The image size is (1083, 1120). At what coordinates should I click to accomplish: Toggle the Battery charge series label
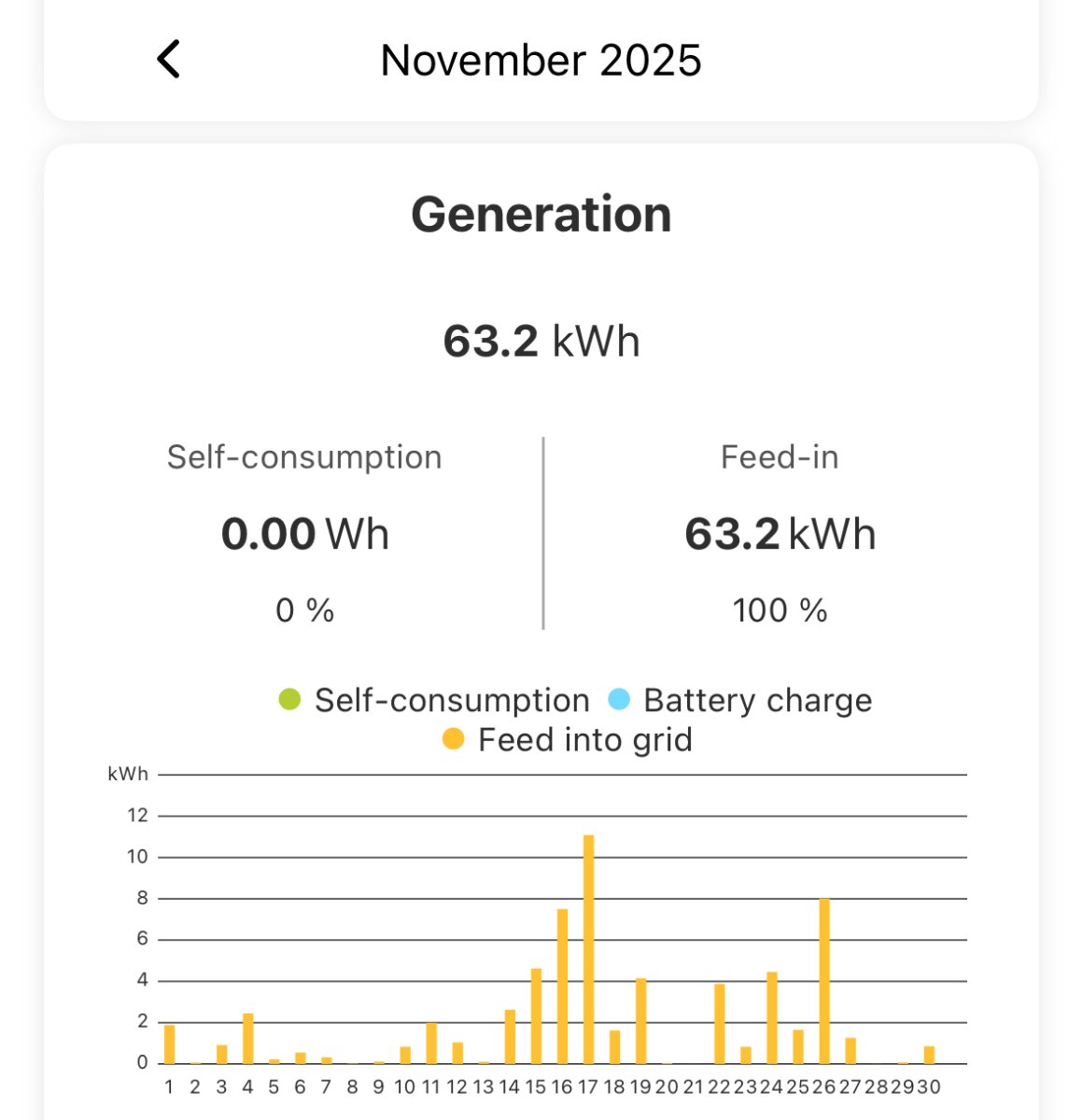pos(757,700)
